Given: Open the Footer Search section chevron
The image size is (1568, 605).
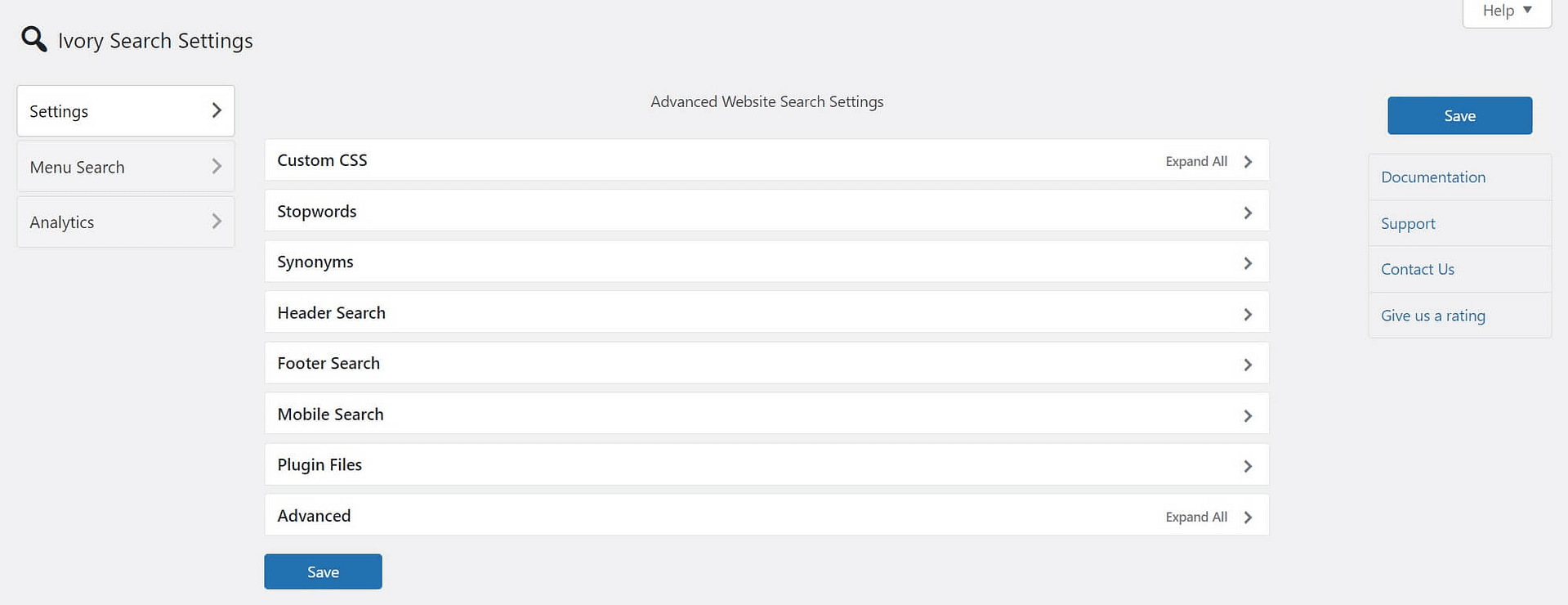Looking at the screenshot, I should pyautogui.click(x=1248, y=365).
